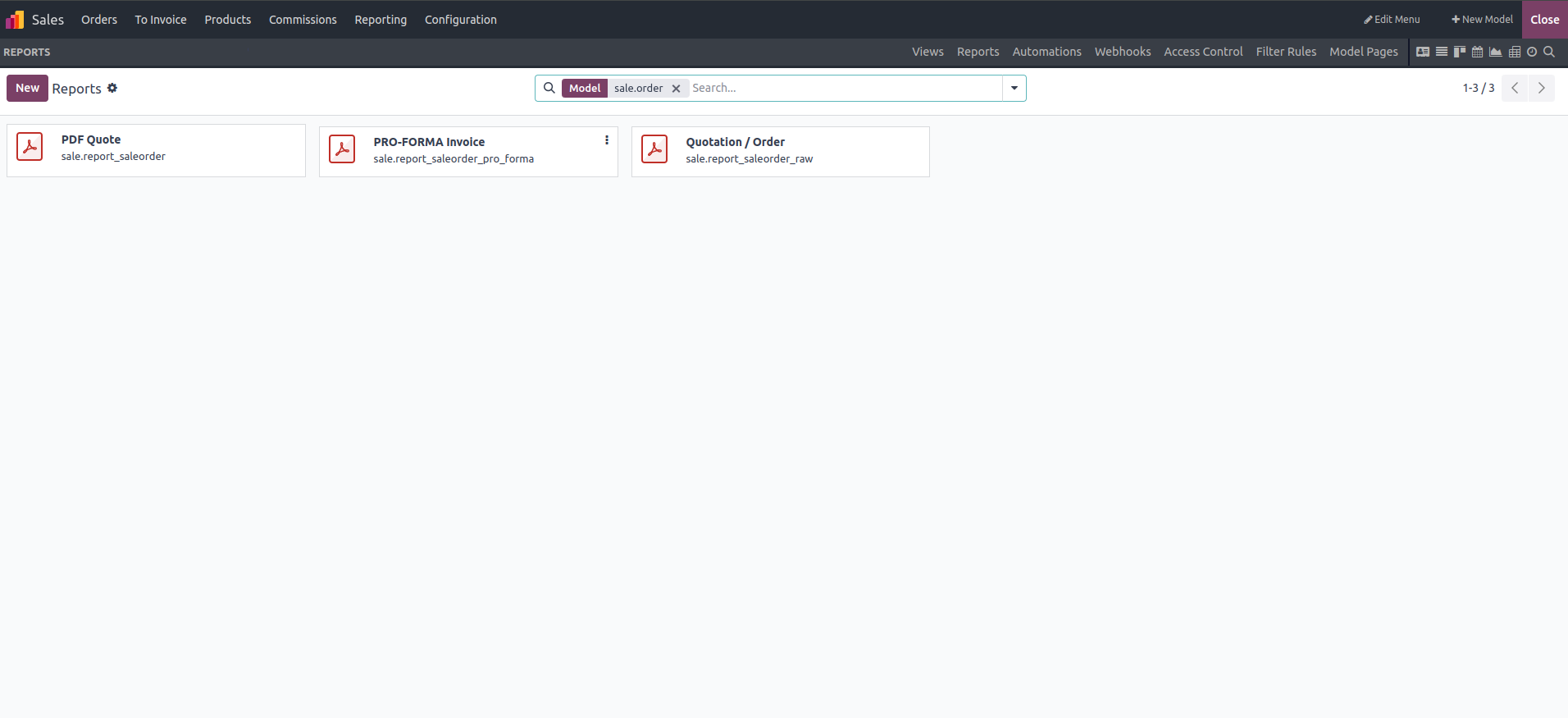Click the REPORTS breadcrumb label
The image size is (1568, 718).
click(27, 52)
